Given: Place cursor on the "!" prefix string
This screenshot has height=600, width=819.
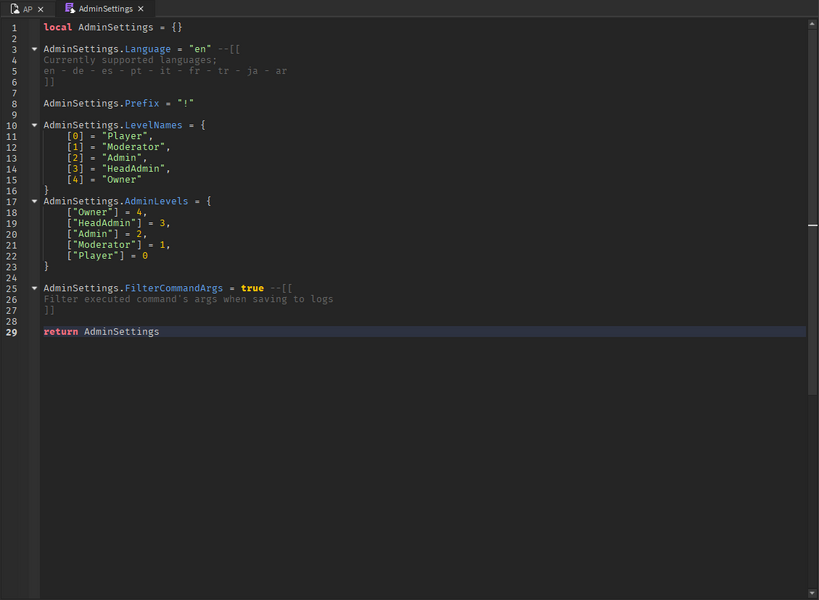Looking at the screenshot, I should (x=184, y=103).
